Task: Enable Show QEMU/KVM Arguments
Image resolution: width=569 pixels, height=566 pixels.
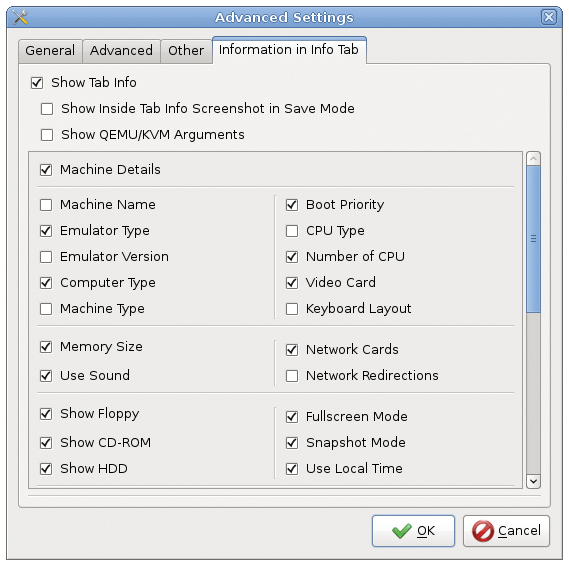Action: (47, 135)
